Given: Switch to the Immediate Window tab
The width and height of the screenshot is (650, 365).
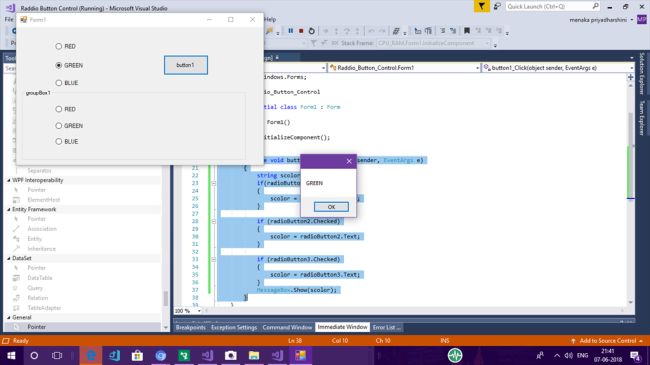Looking at the screenshot, I should (x=342, y=328).
